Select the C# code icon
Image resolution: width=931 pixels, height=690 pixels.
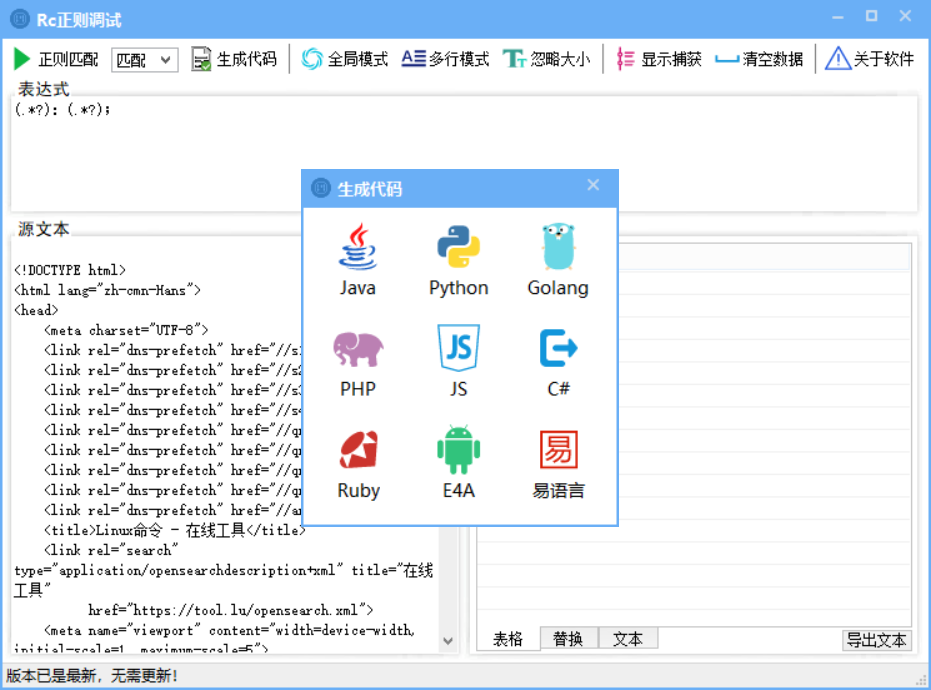pos(558,361)
